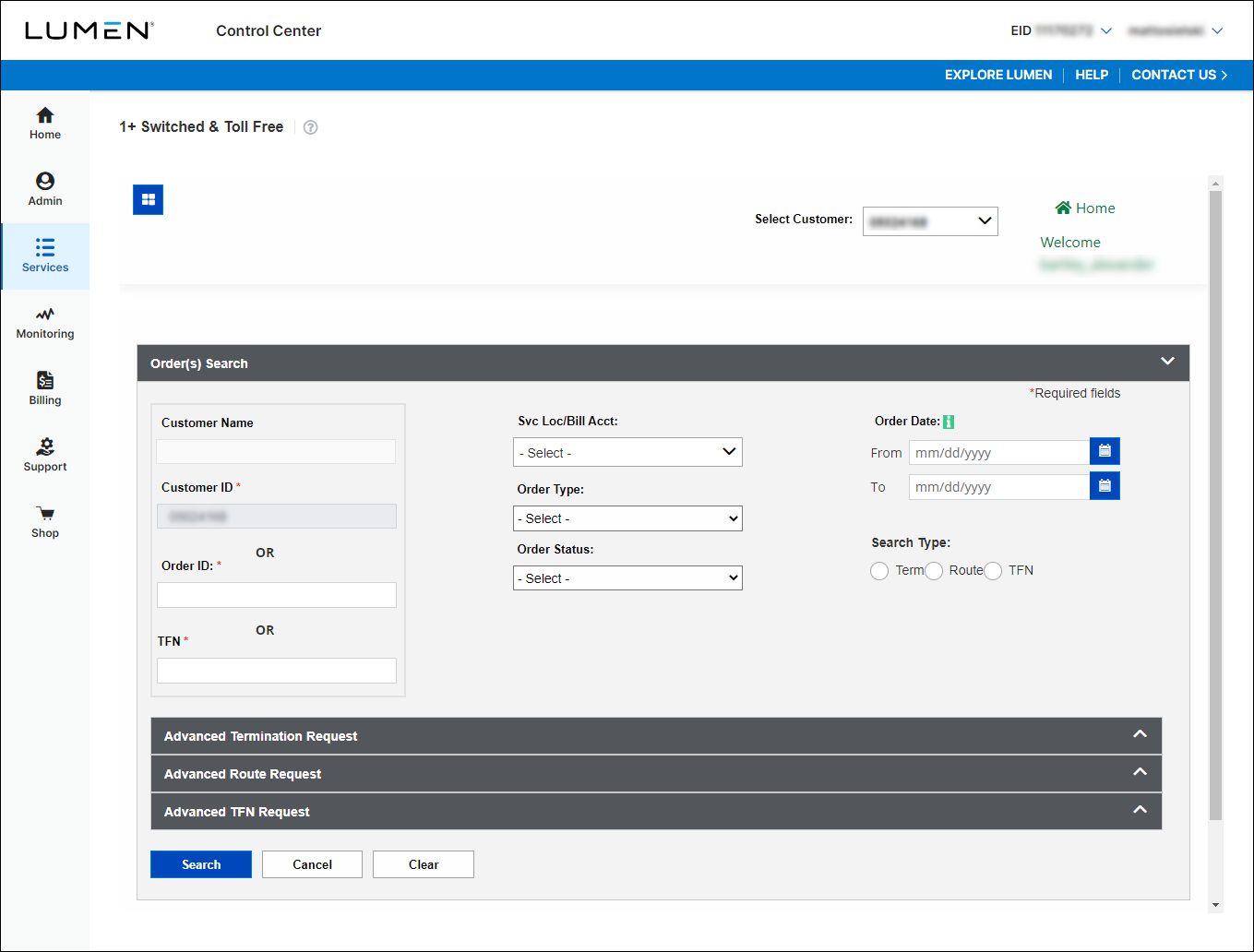Click into the Order ID input field
This screenshot has width=1254, height=952.
coord(277,595)
